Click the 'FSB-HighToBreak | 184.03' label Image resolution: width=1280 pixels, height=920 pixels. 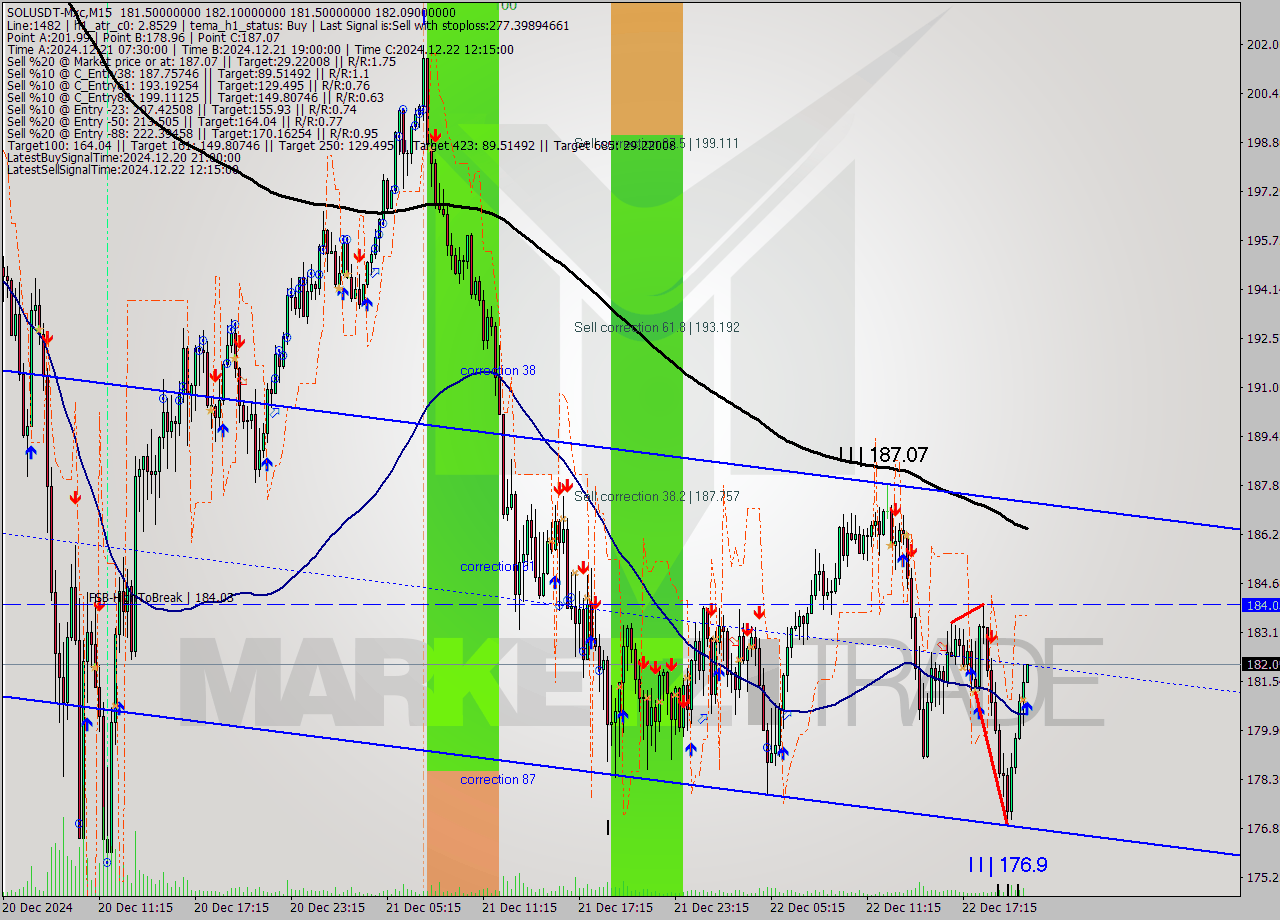pos(160,598)
